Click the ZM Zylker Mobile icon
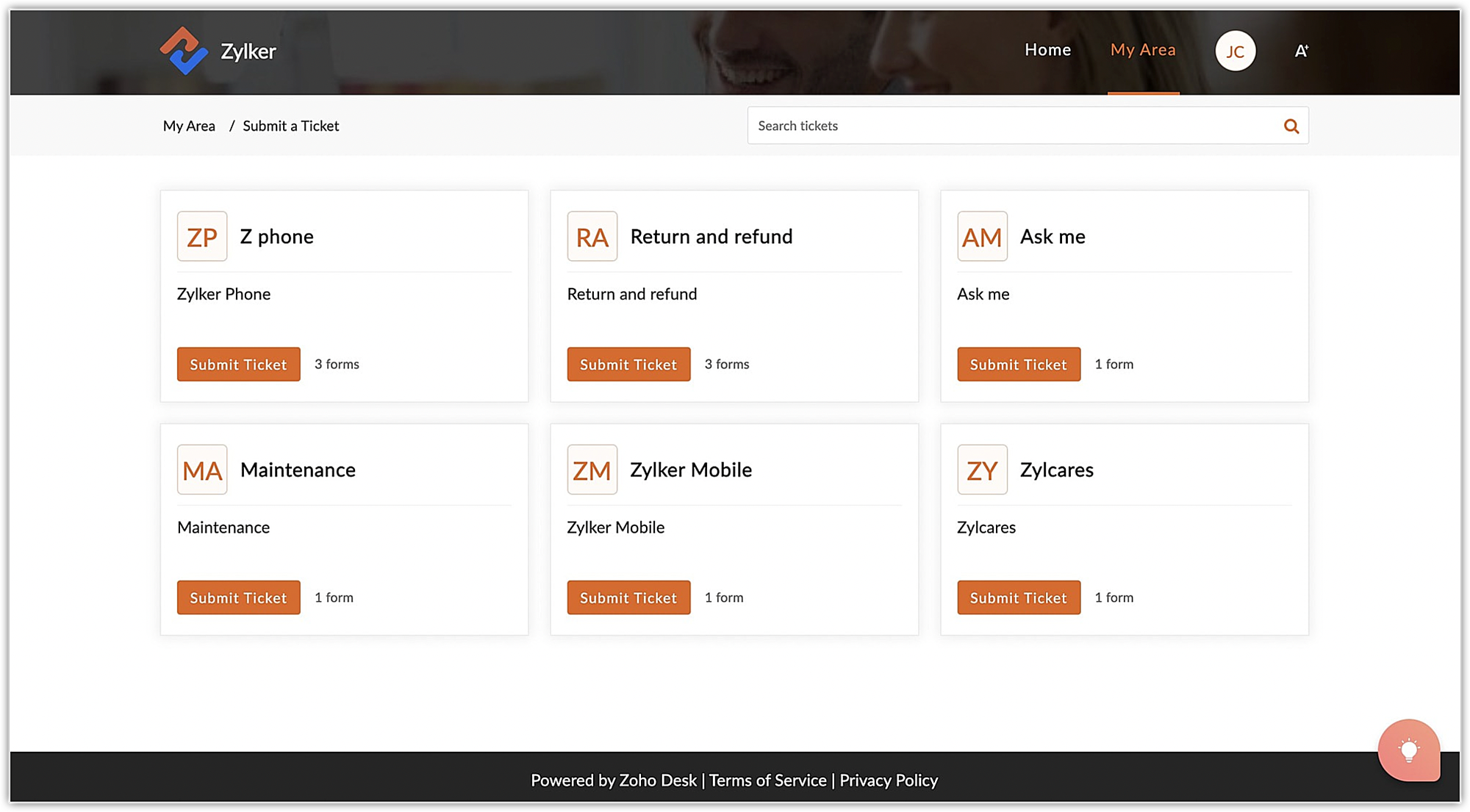The height and width of the screenshot is (812, 1470). [592, 470]
